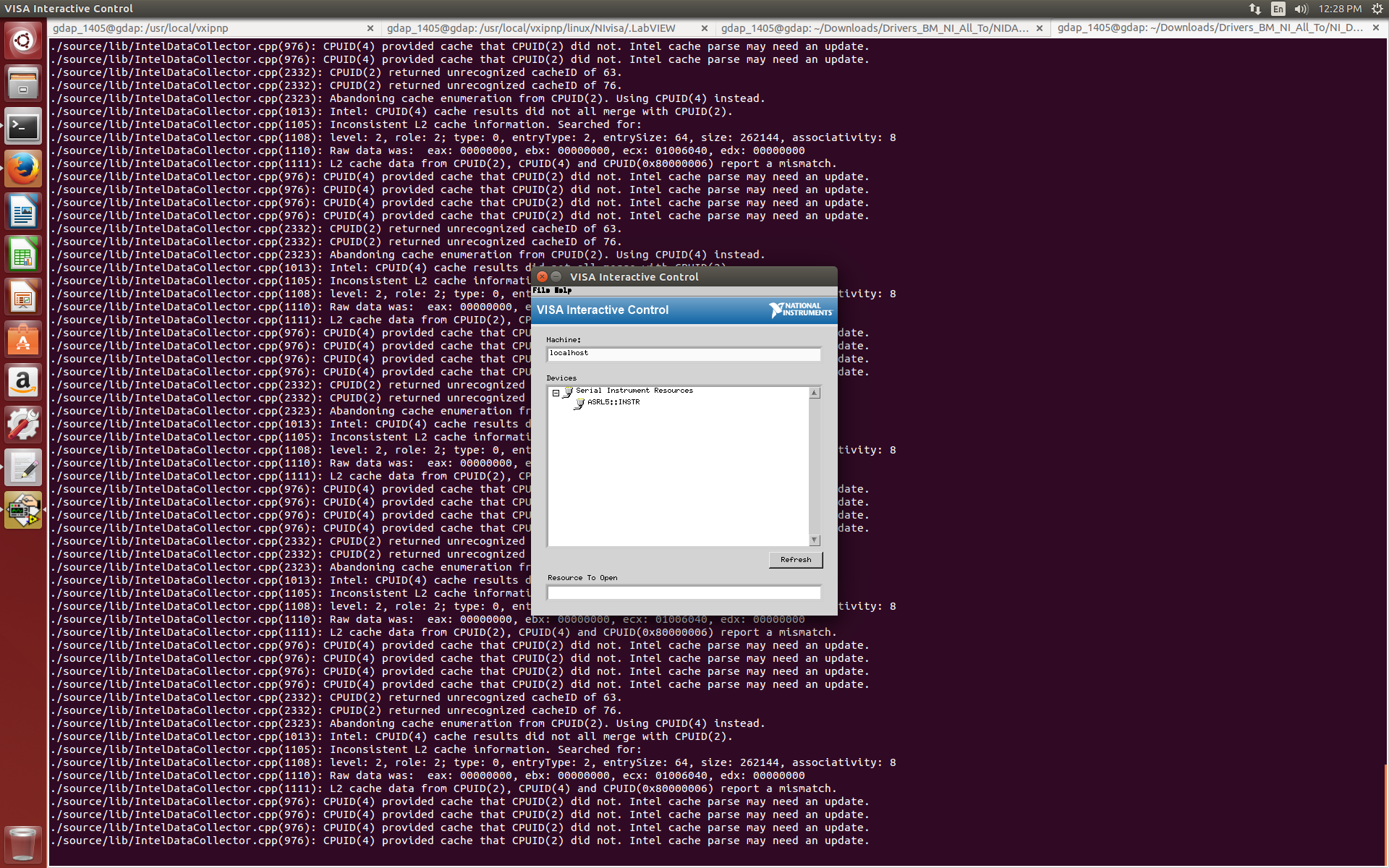The image size is (1389, 868).
Task: Click the Resource To Open label
Action: 582,577
